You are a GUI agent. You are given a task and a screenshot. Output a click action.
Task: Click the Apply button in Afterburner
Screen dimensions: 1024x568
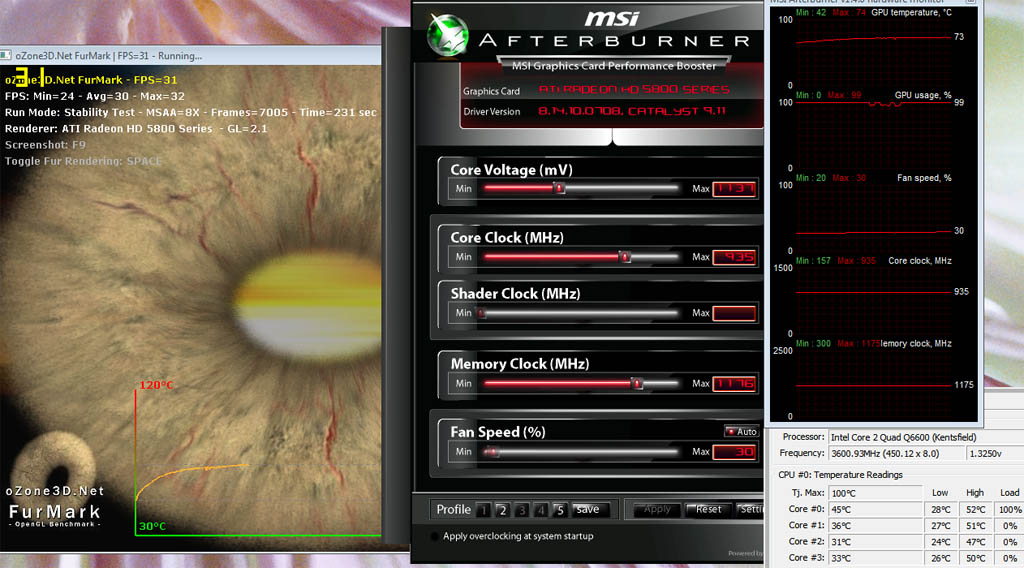point(656,509)
